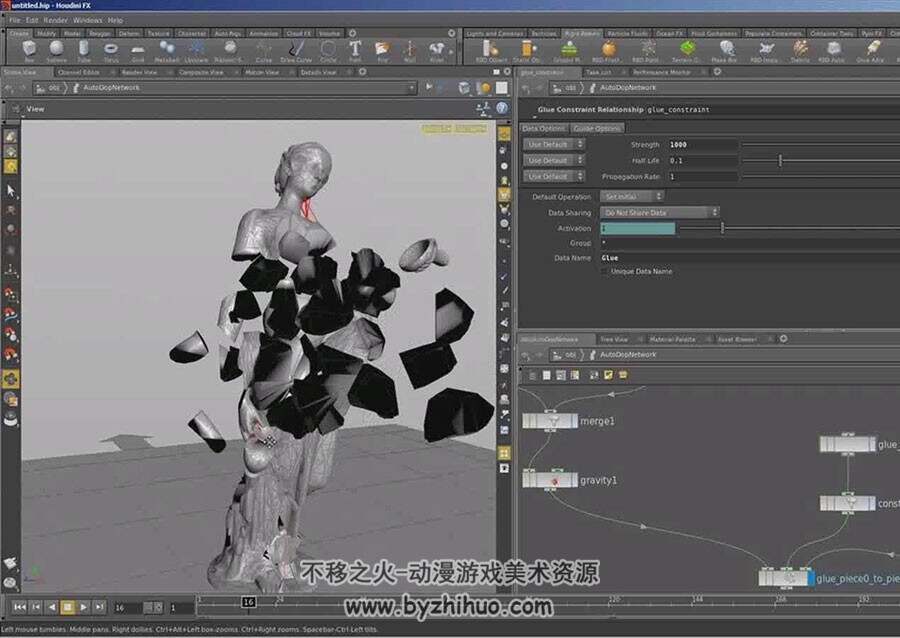Click the yellow sticky note icon in network toolbar

point(608,375)
